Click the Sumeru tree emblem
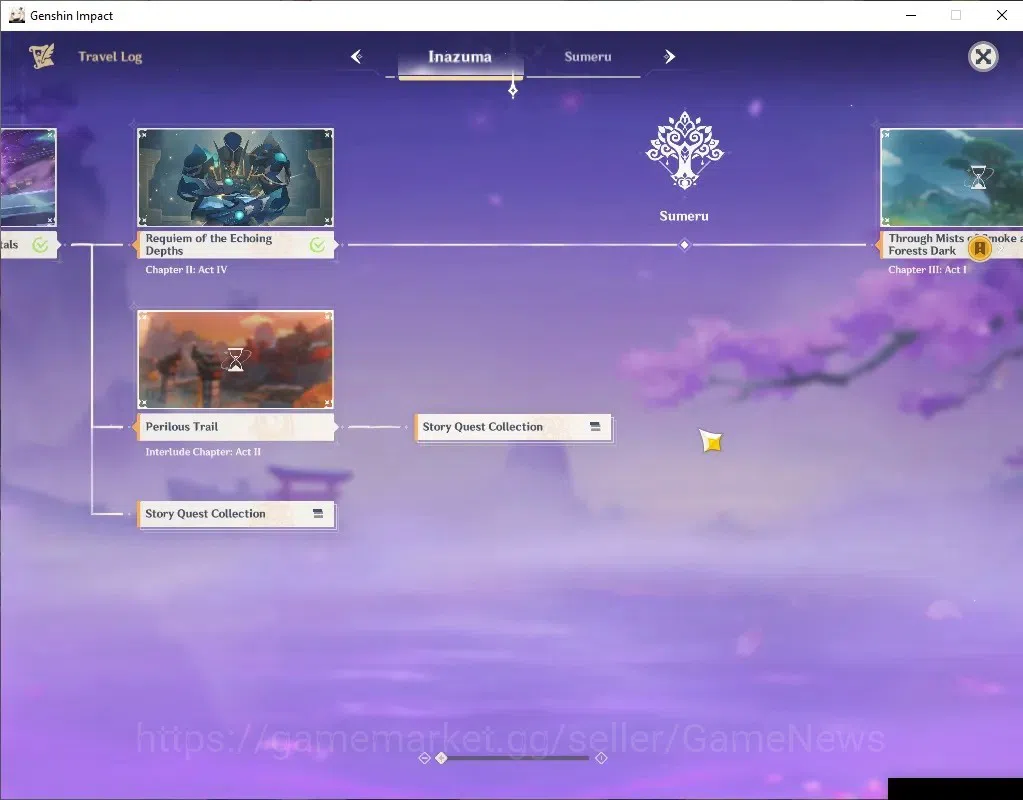 [x=684, y=150]
